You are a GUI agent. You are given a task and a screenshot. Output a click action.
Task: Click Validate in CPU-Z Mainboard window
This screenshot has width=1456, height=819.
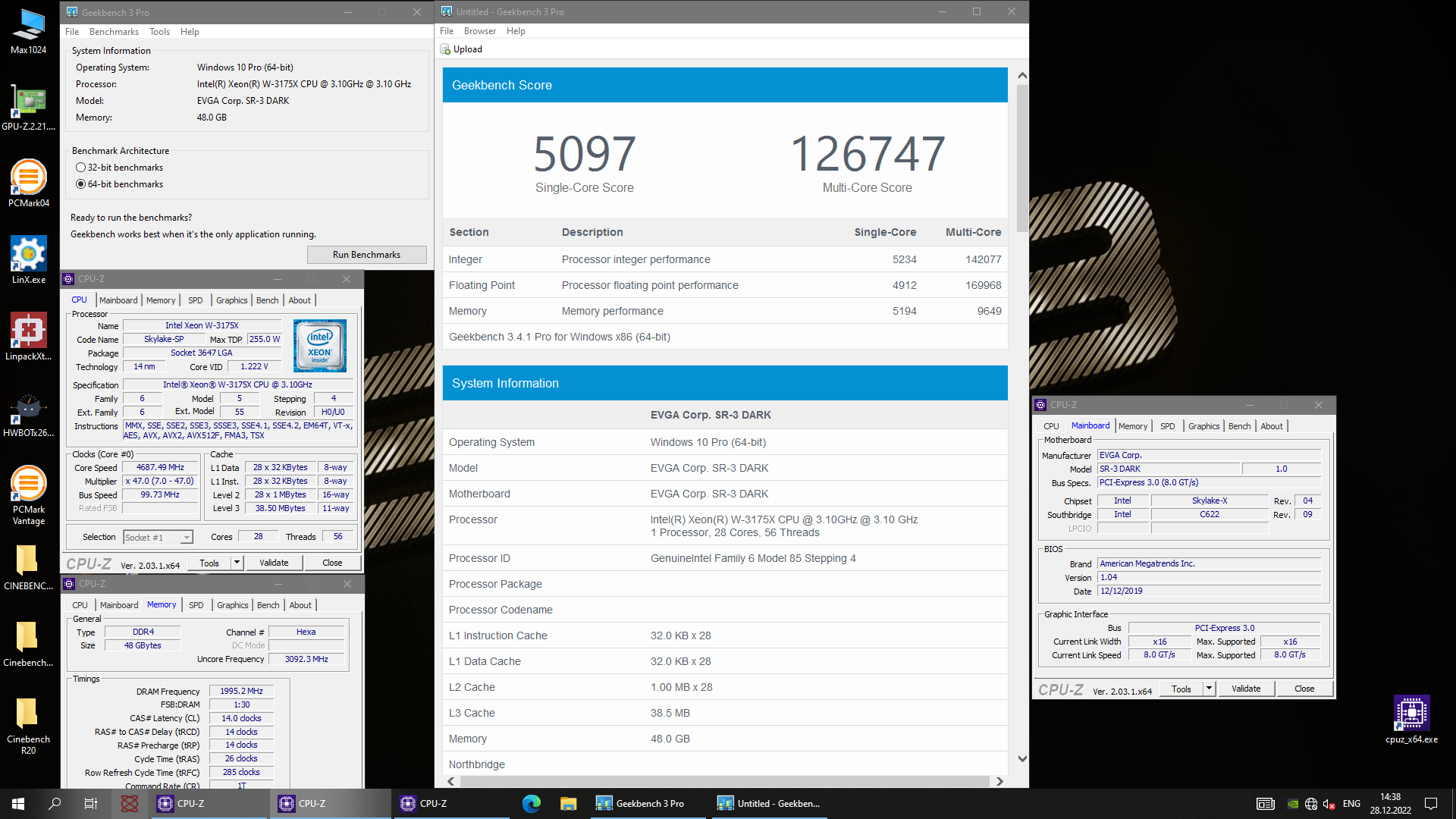click(x=1246, y=689)
